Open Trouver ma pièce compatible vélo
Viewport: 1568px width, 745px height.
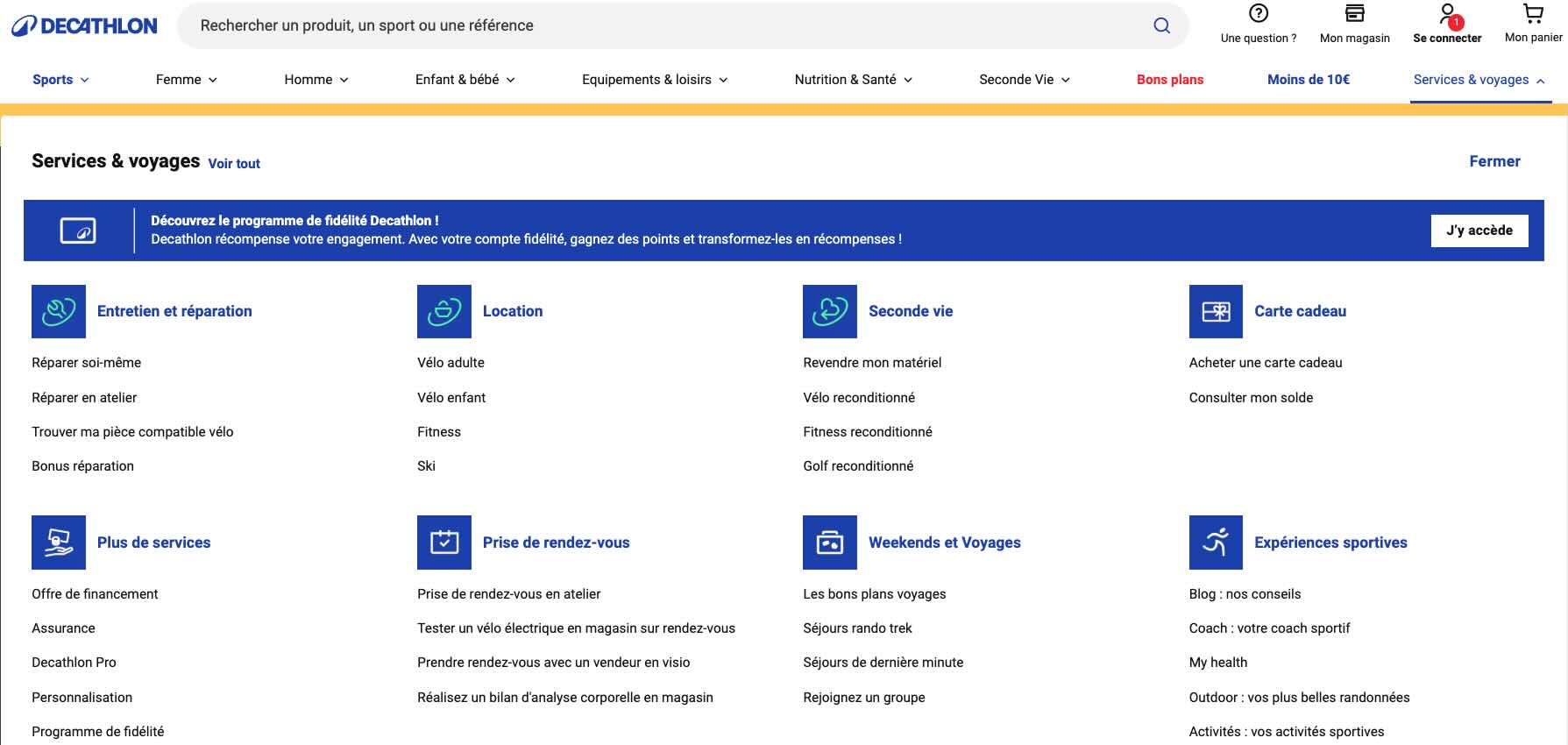(132, 432)
